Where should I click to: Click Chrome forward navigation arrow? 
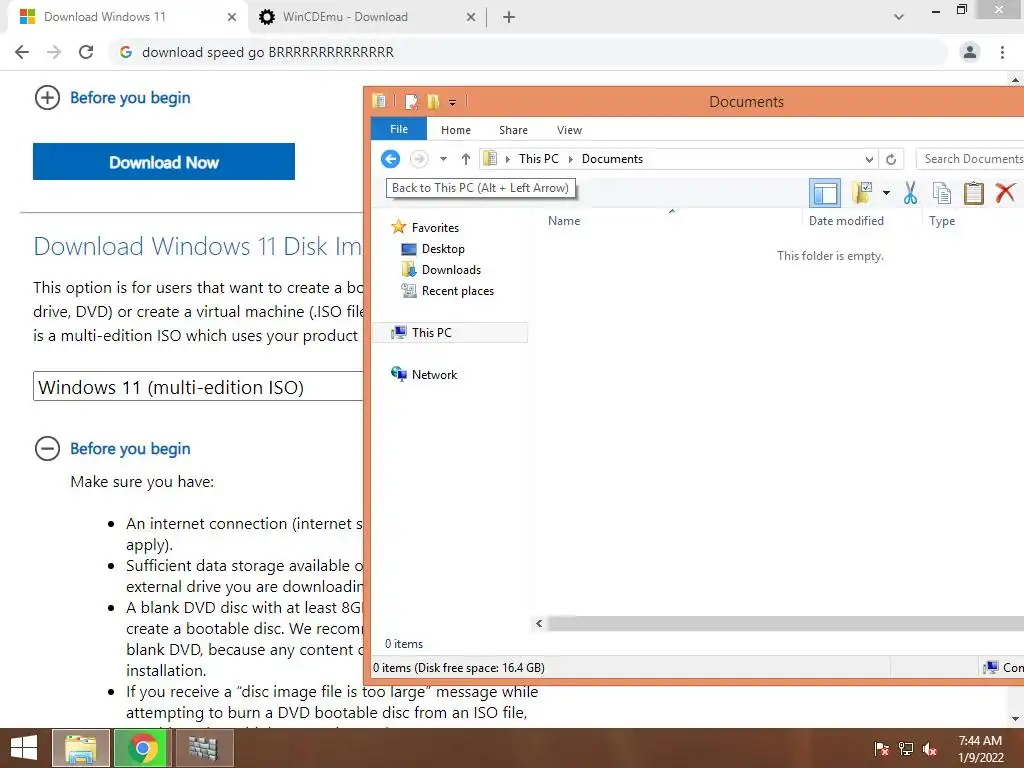(54, 52)
